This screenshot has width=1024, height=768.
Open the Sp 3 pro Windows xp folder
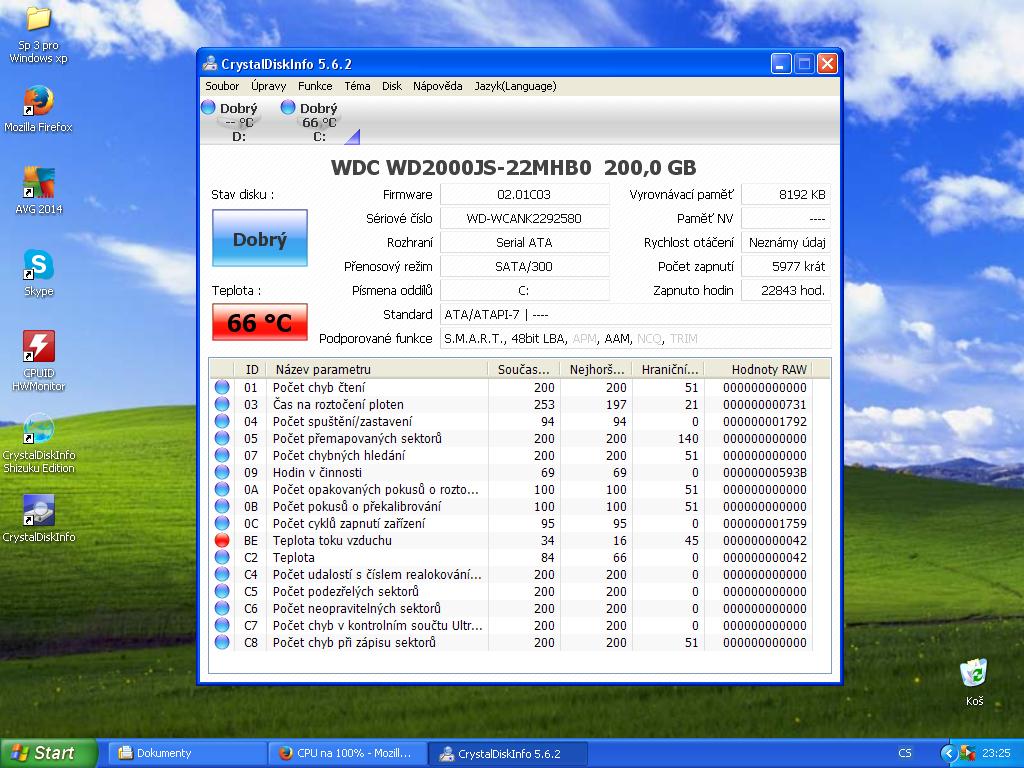pos(38,20)
